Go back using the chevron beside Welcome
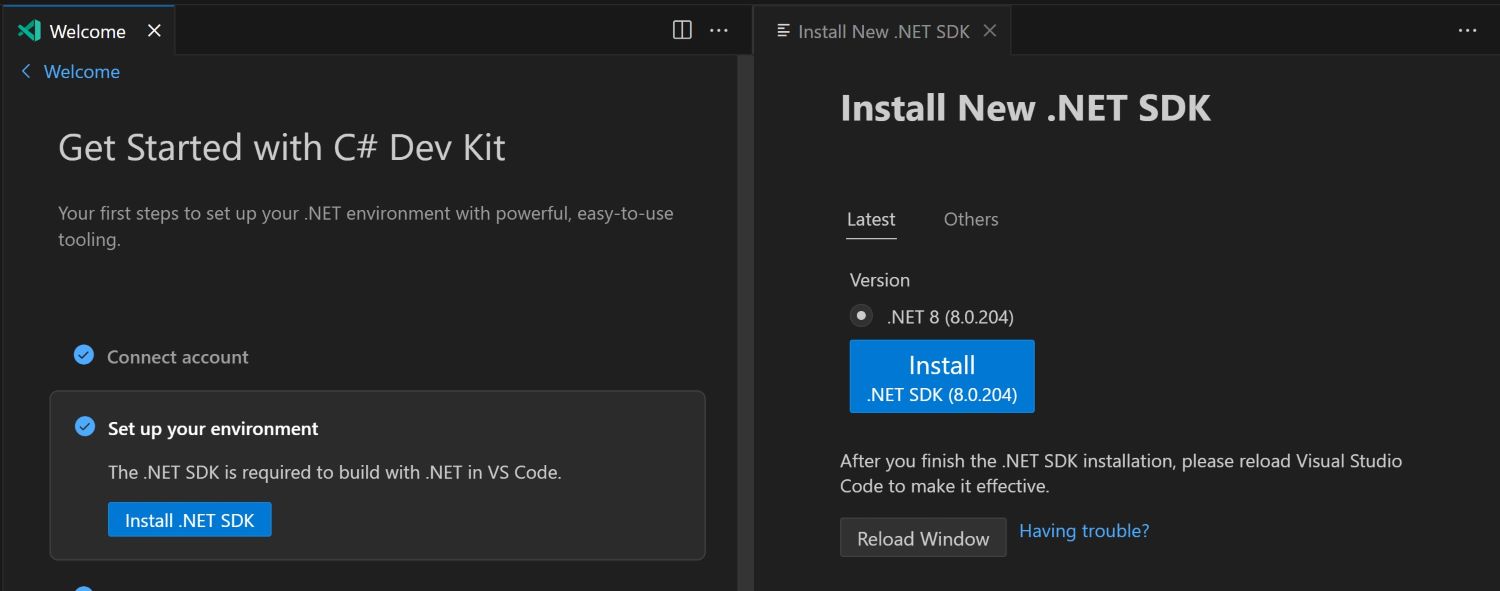1500x591 pixels. 26,72
